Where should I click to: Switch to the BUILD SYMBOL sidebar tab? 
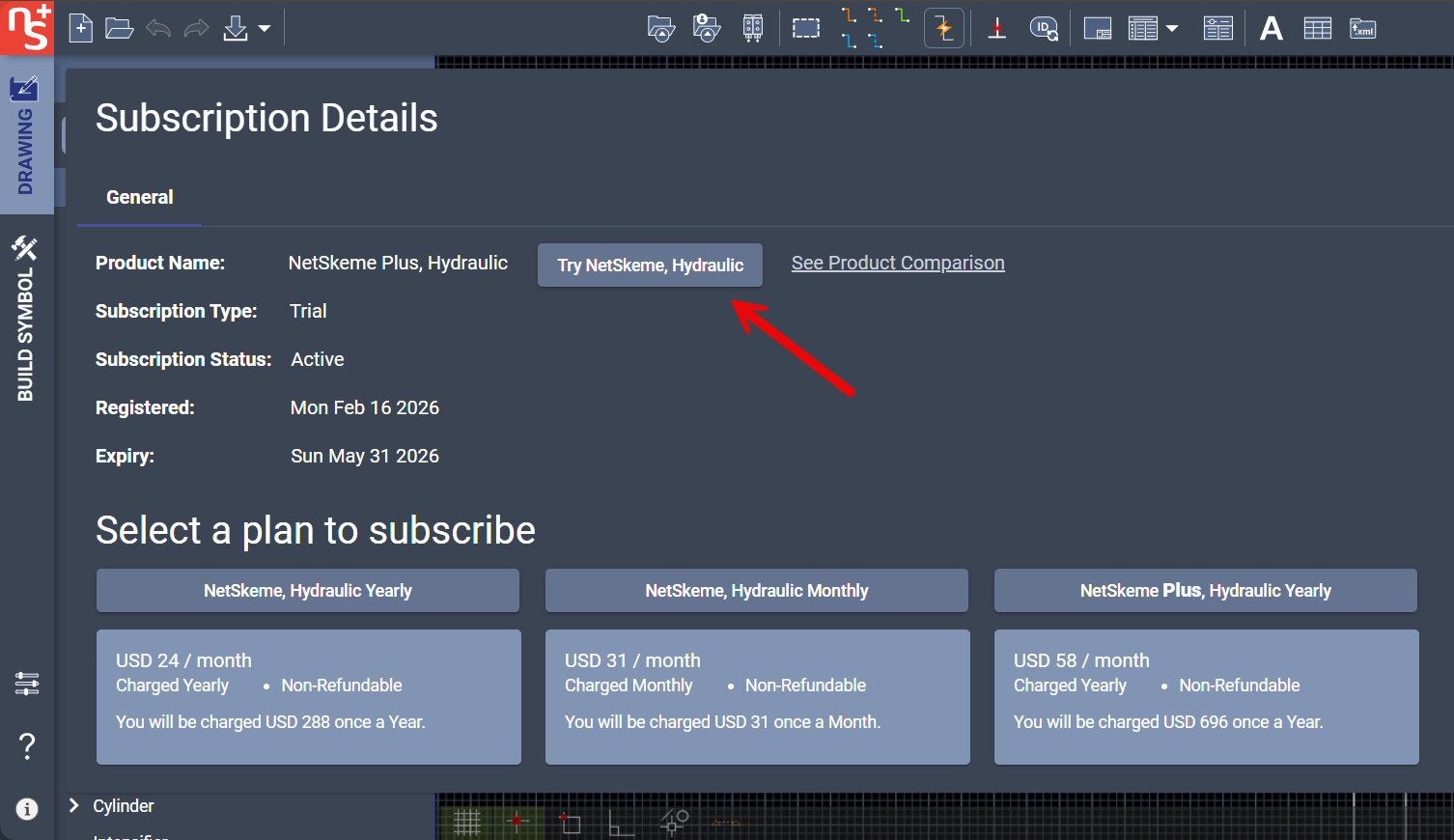coord(25,320)
